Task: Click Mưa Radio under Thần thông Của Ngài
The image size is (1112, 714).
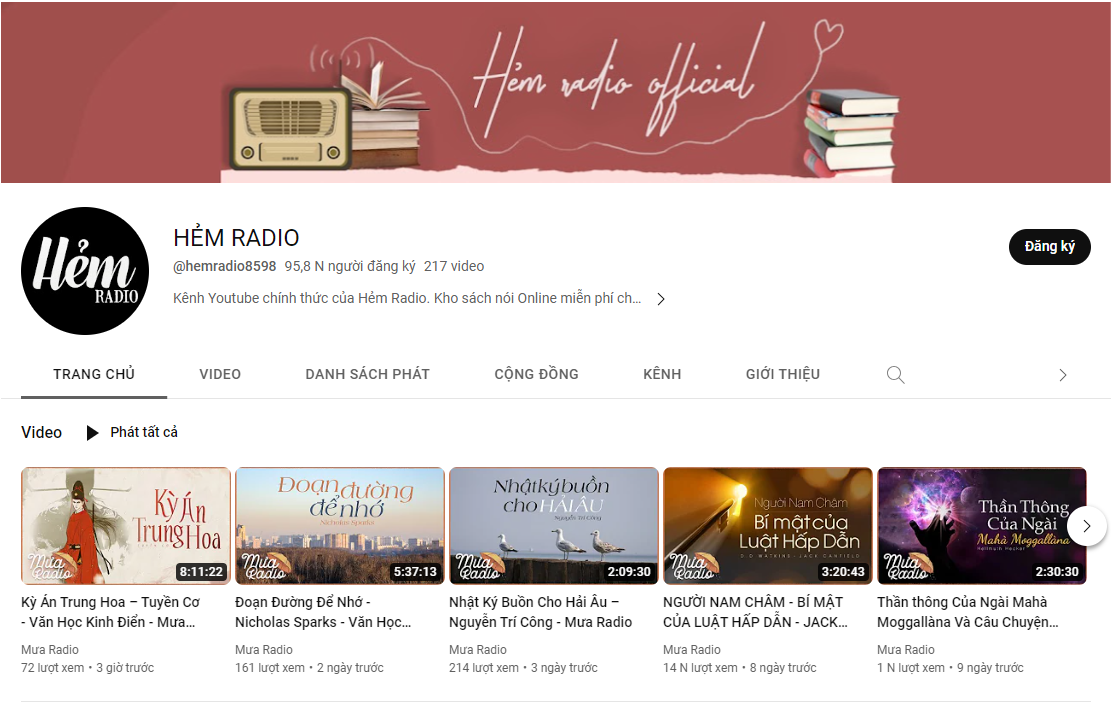Action: tap(906, 649)
